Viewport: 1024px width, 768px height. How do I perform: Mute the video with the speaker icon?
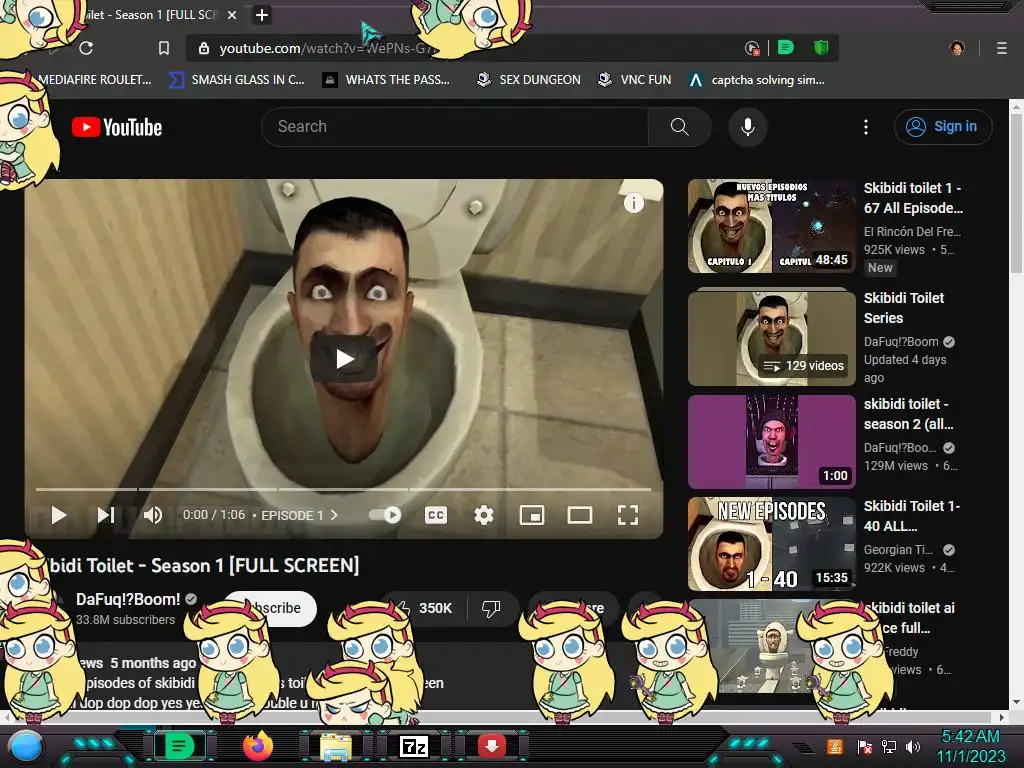[153, 515]
